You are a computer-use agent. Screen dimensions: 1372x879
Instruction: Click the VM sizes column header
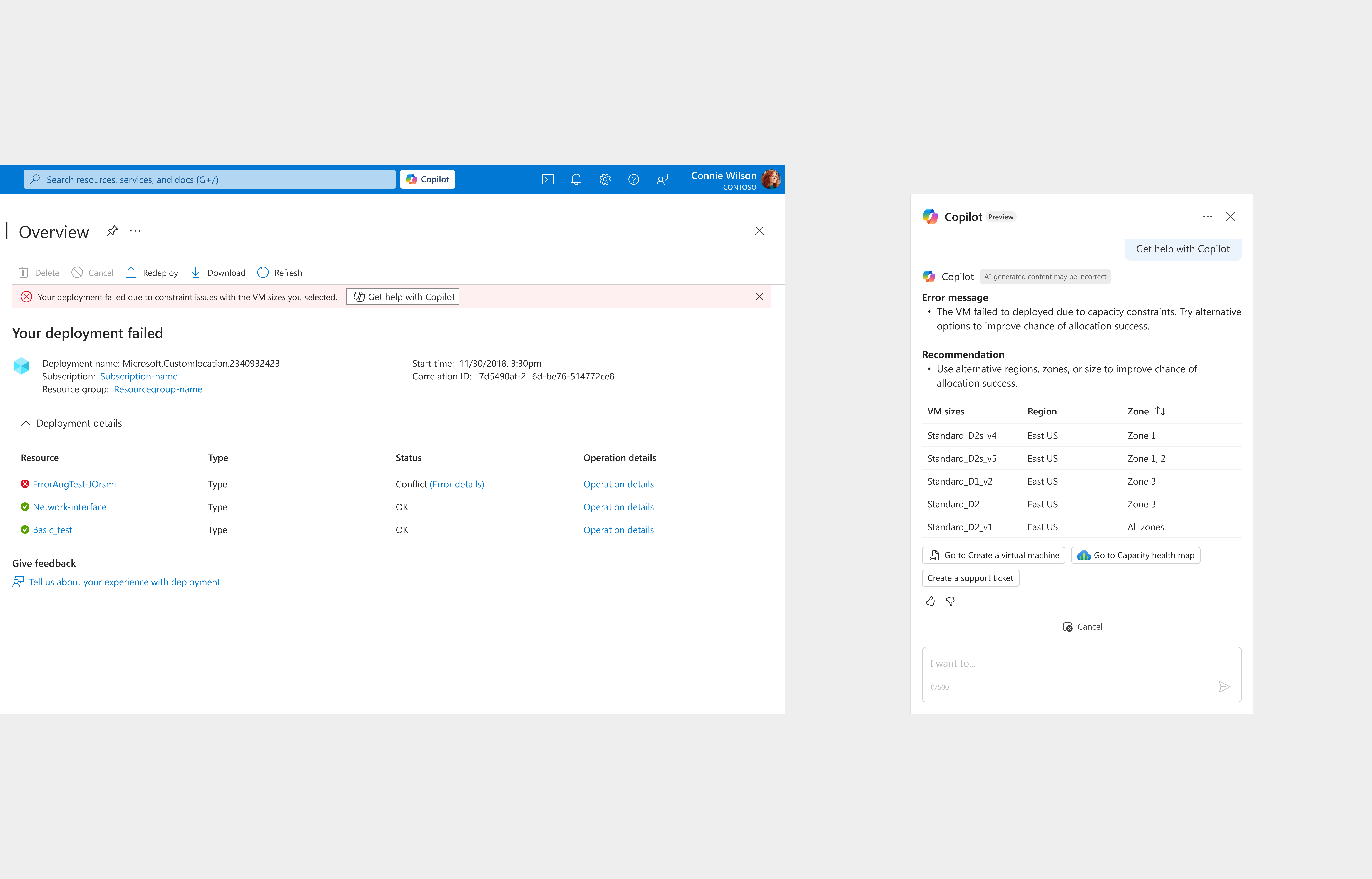pos(946,411)
